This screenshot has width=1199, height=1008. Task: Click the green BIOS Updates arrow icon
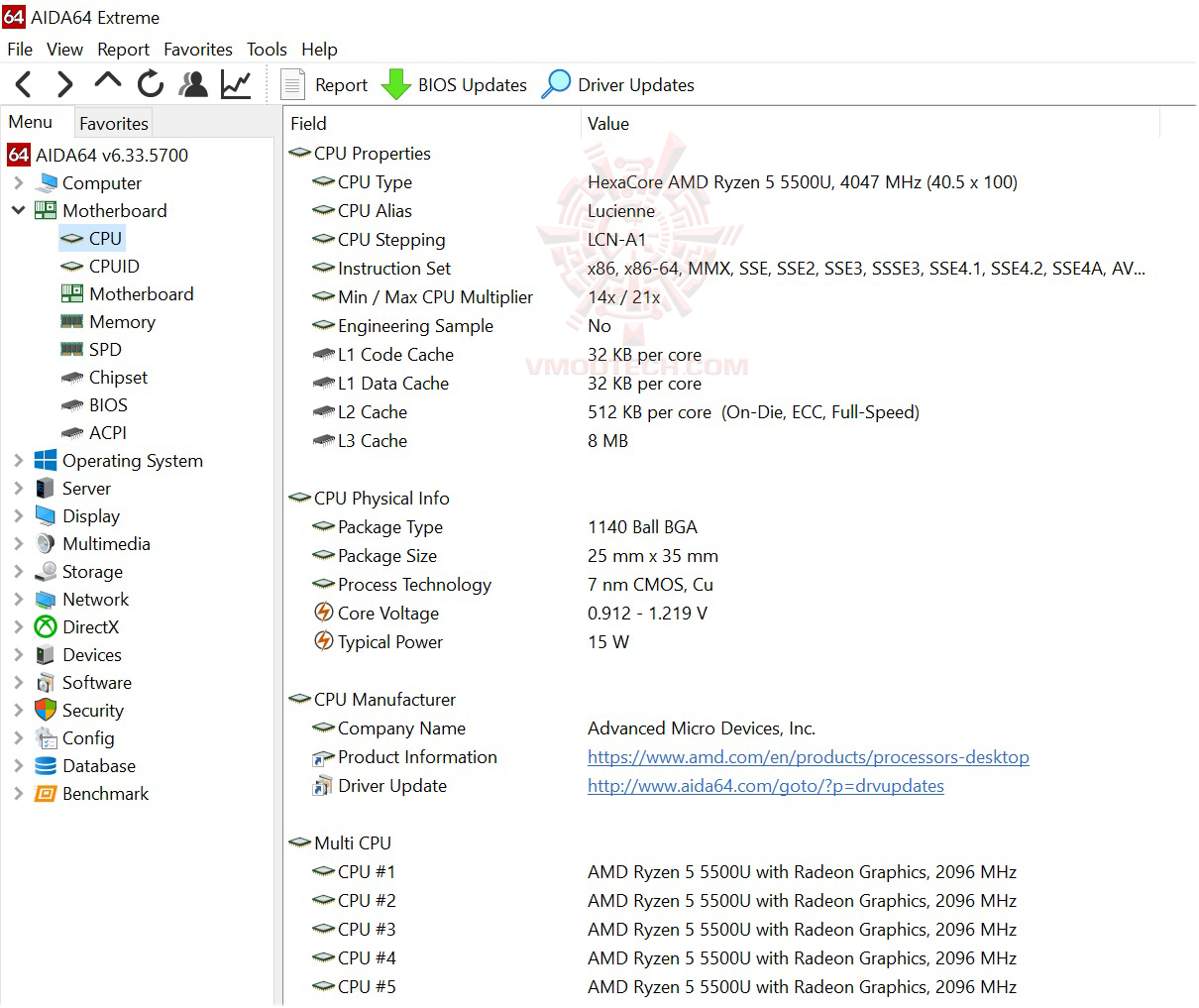(396, 85)
